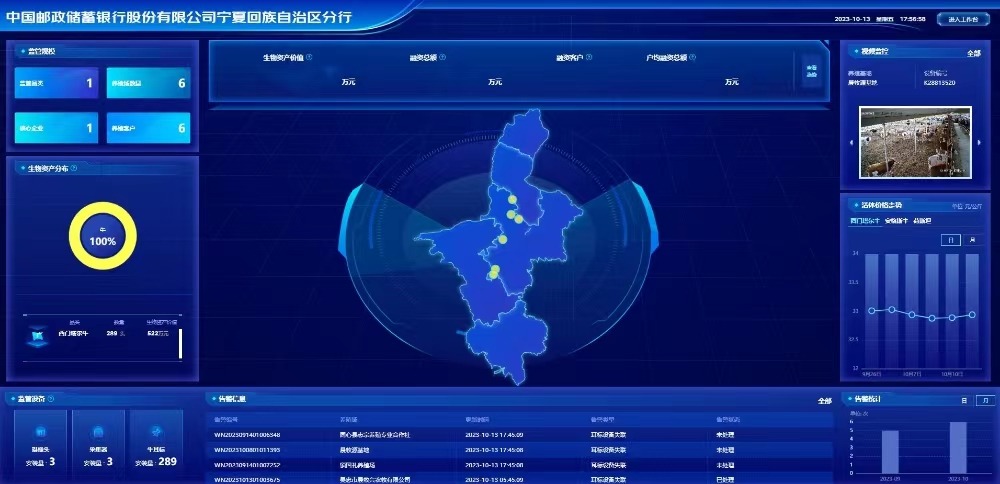Open the 监管品类 card

tap(56, 83)
